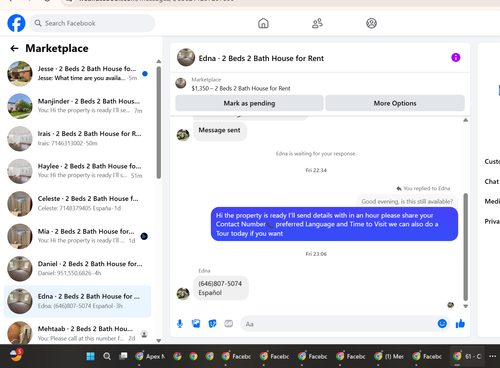Open taskbar Search icon
This screenshot has width=500, height=368.
click(x=107, y=356)
